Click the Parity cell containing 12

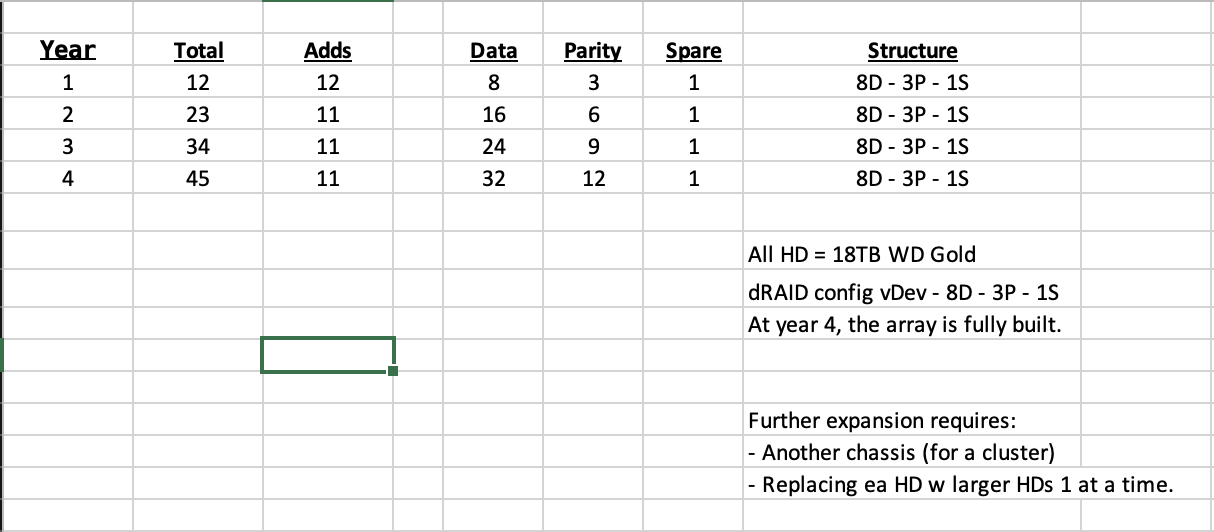592,180
